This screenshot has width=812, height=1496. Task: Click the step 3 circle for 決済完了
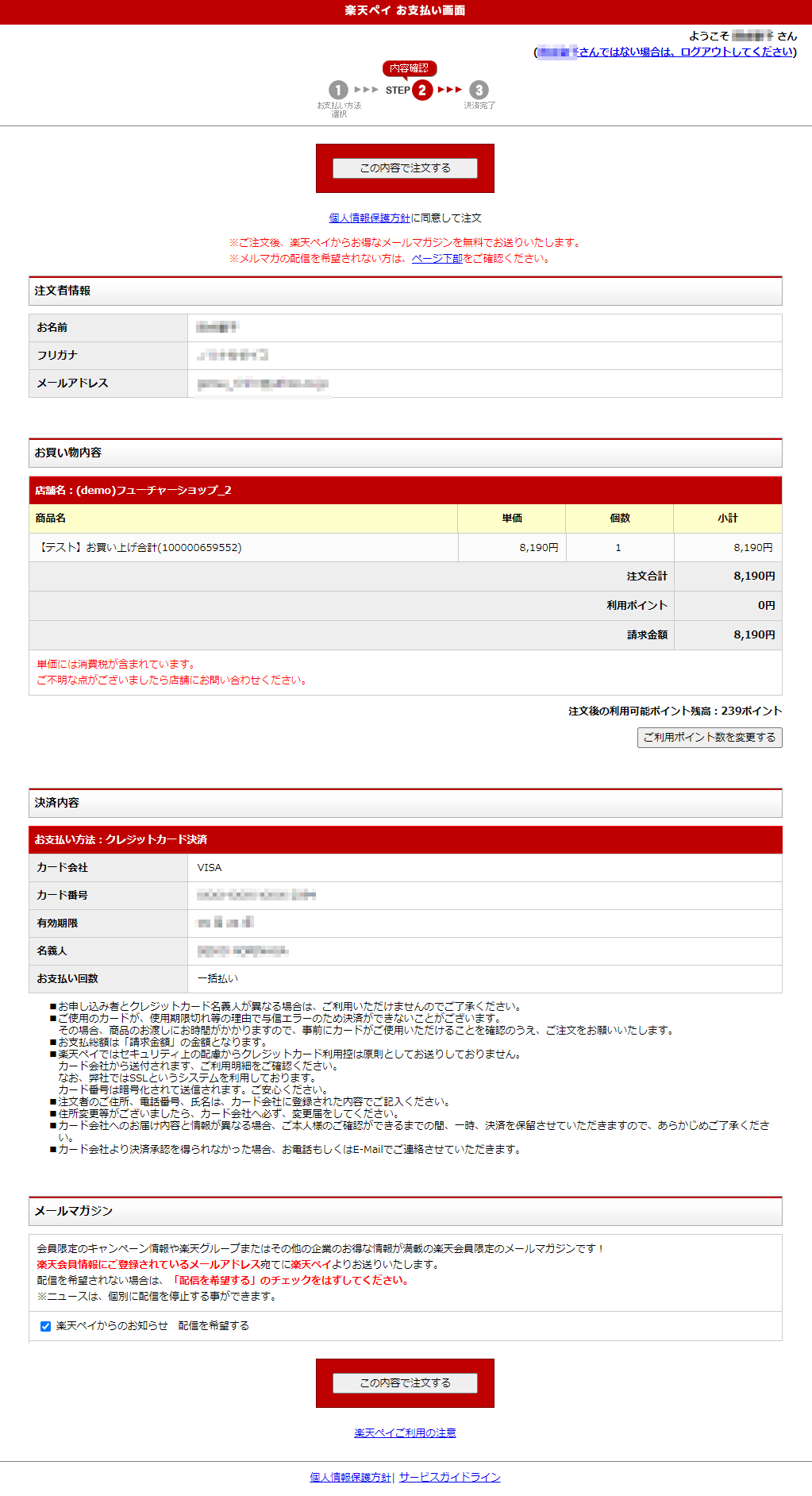(x=479, y=90)
